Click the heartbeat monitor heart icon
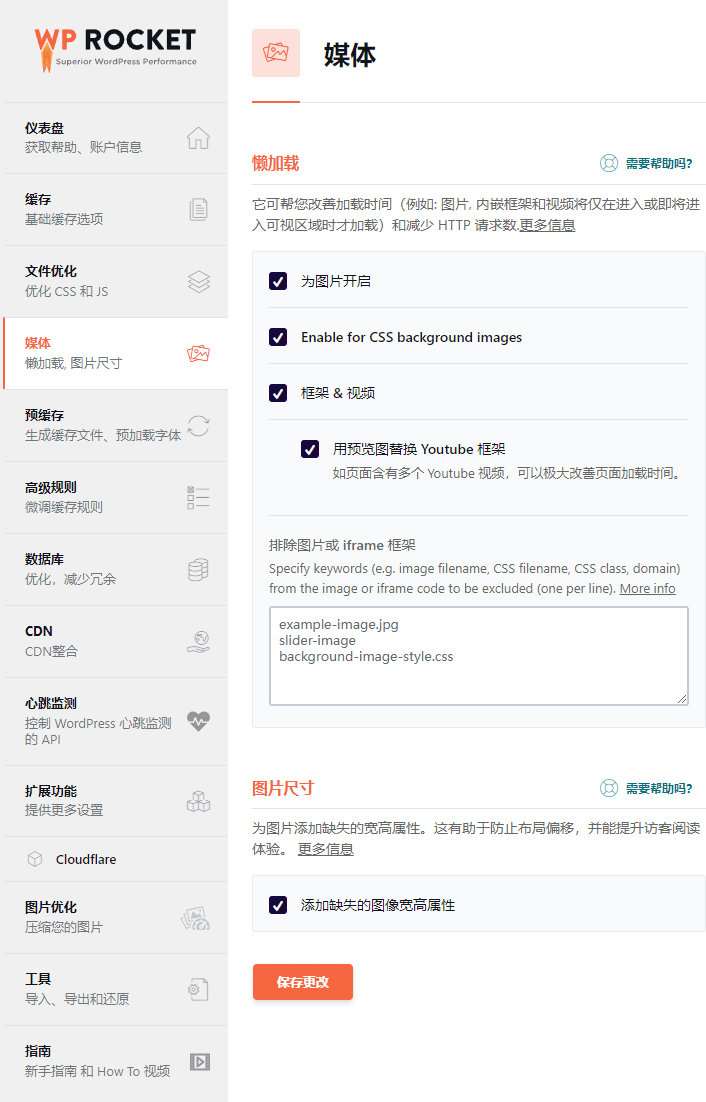The image size is (706, 1102). pyautogui.click(x=198, y=721)
